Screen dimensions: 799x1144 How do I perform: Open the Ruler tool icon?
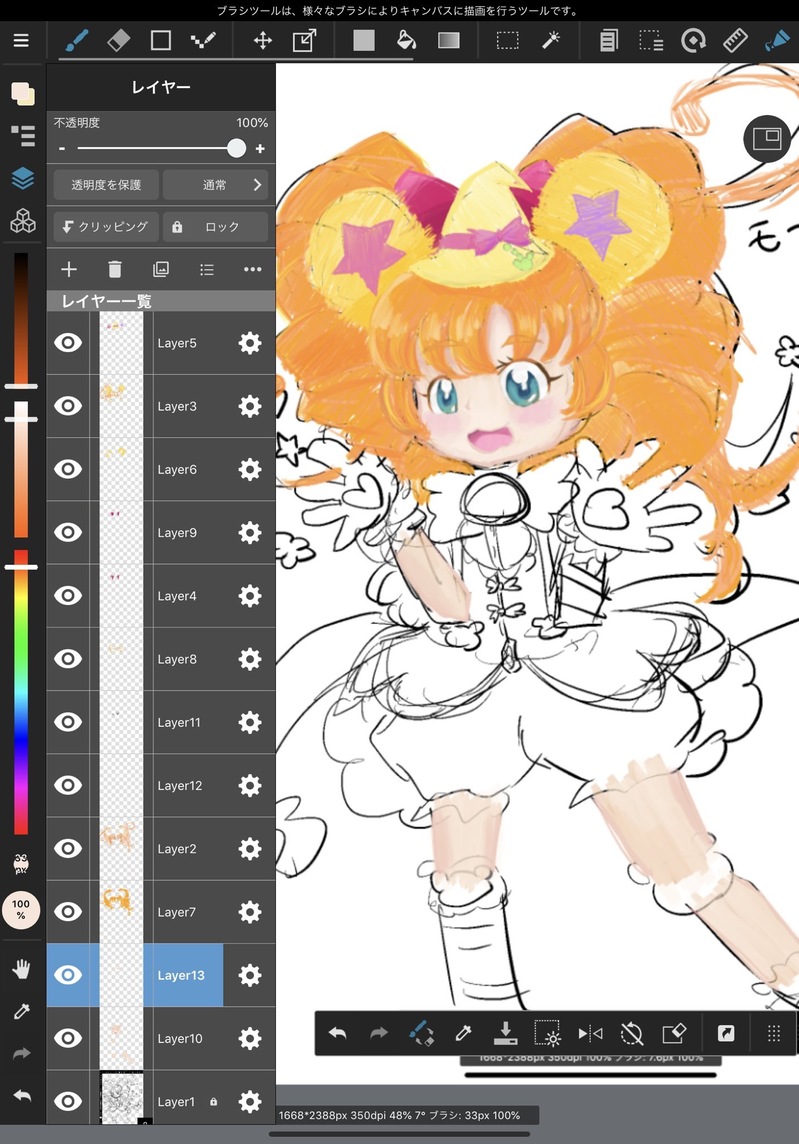coord(736,40)
